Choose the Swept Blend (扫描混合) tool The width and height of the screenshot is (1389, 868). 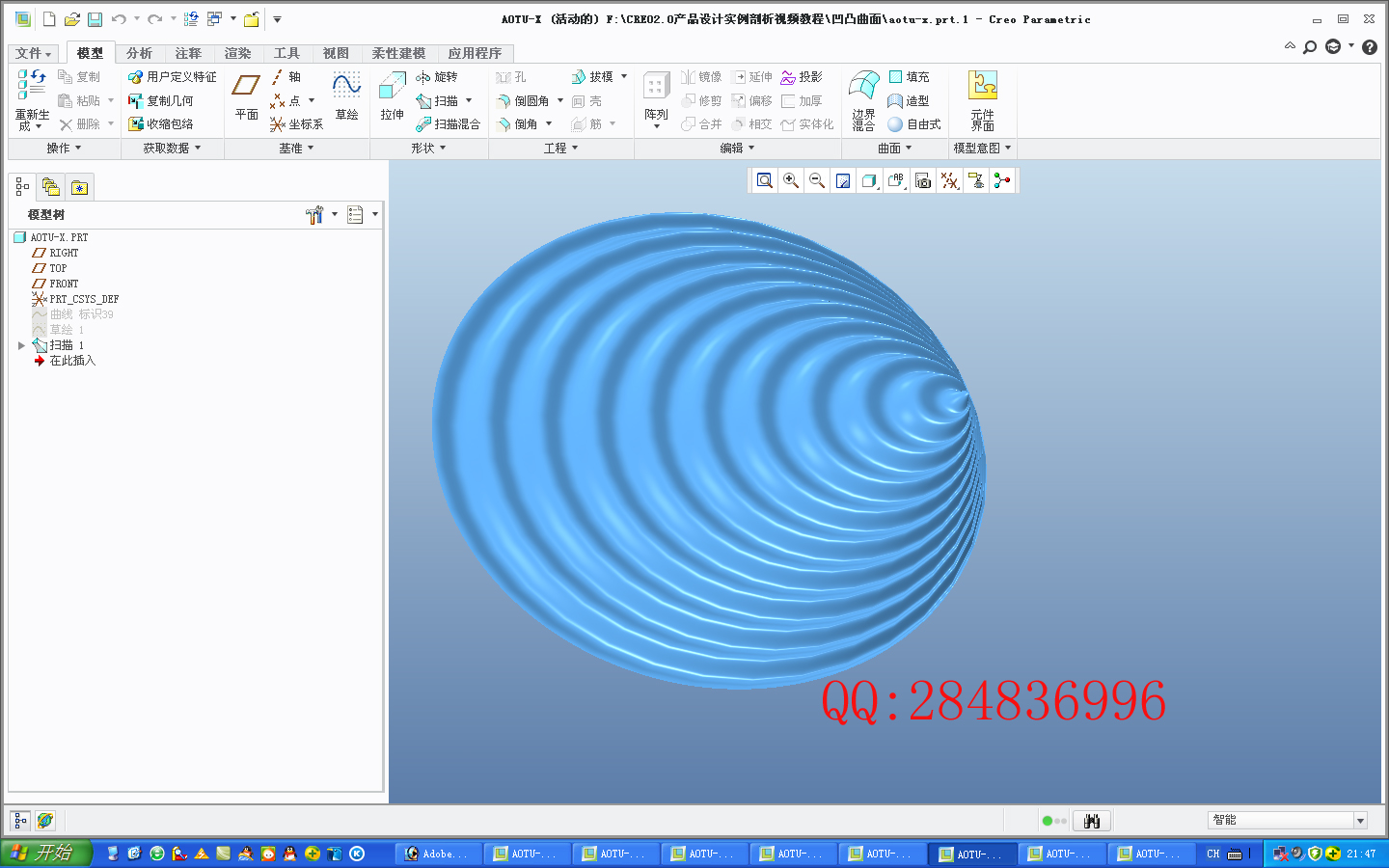point(448,124)
